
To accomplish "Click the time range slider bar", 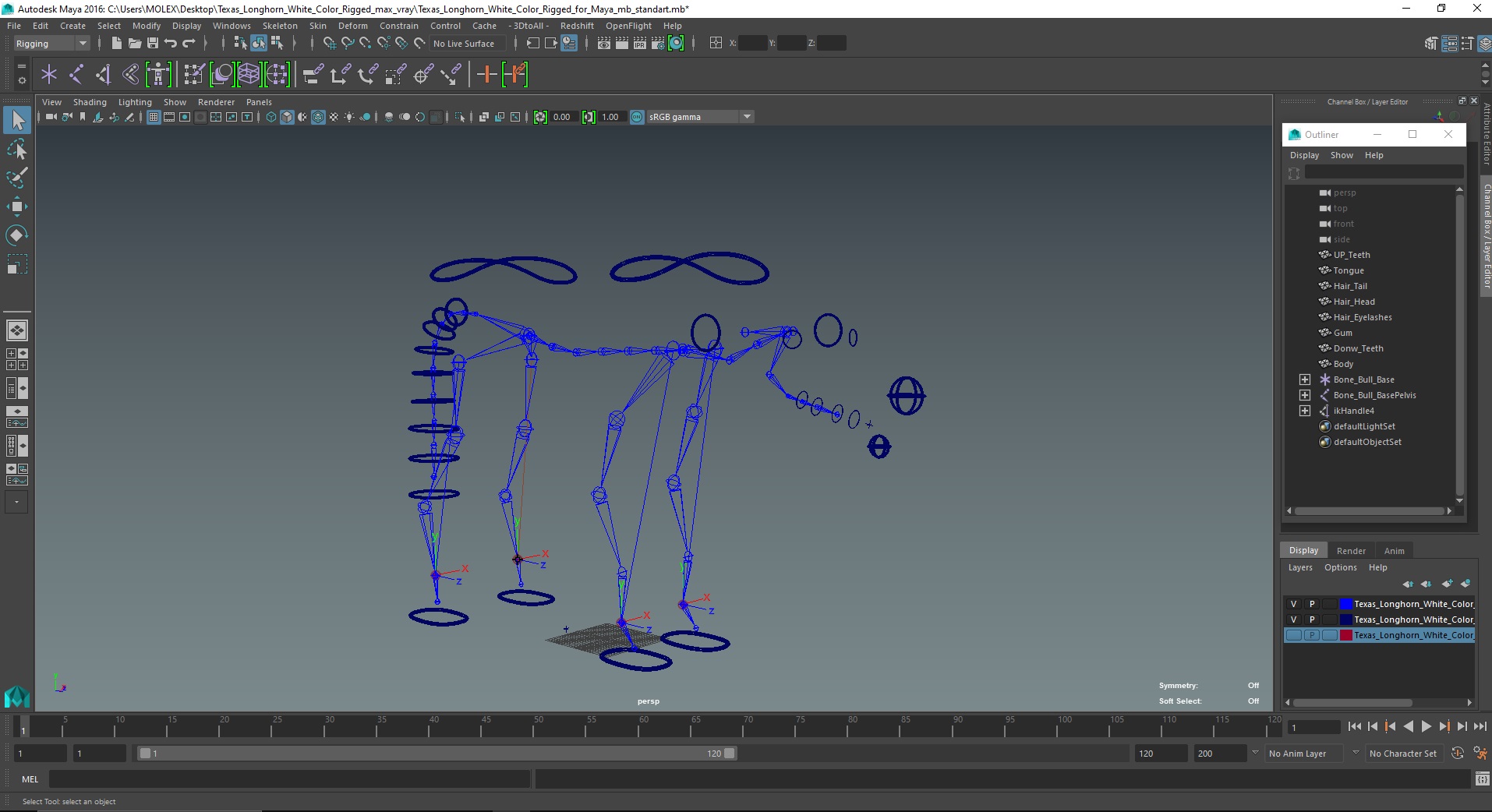I will tap(437, 754).
